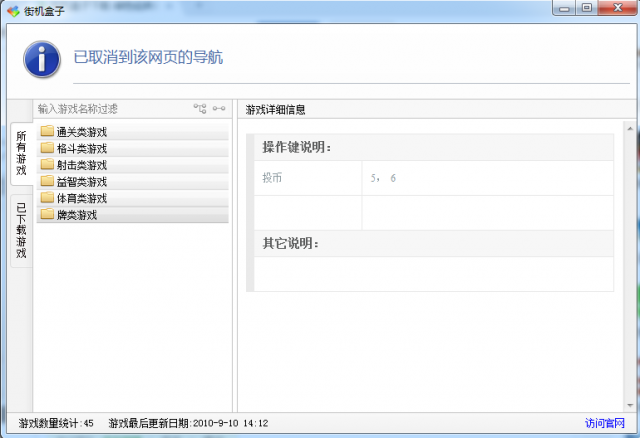Click the 投币 table cell
This screenshot has width=640, height=438.
coord(308,178)
